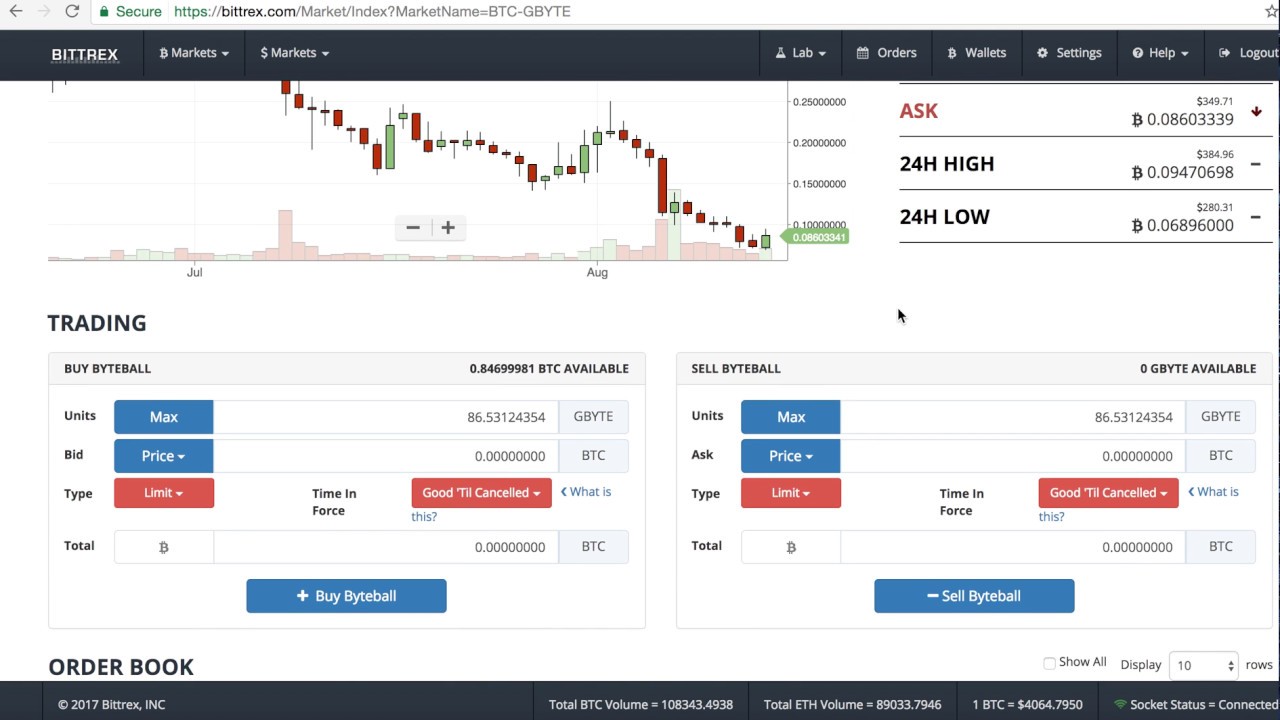This screenshot has width=1280, height=720.
Task: Open Limit type dropdown in Buy panel
Action: point(164,493)
